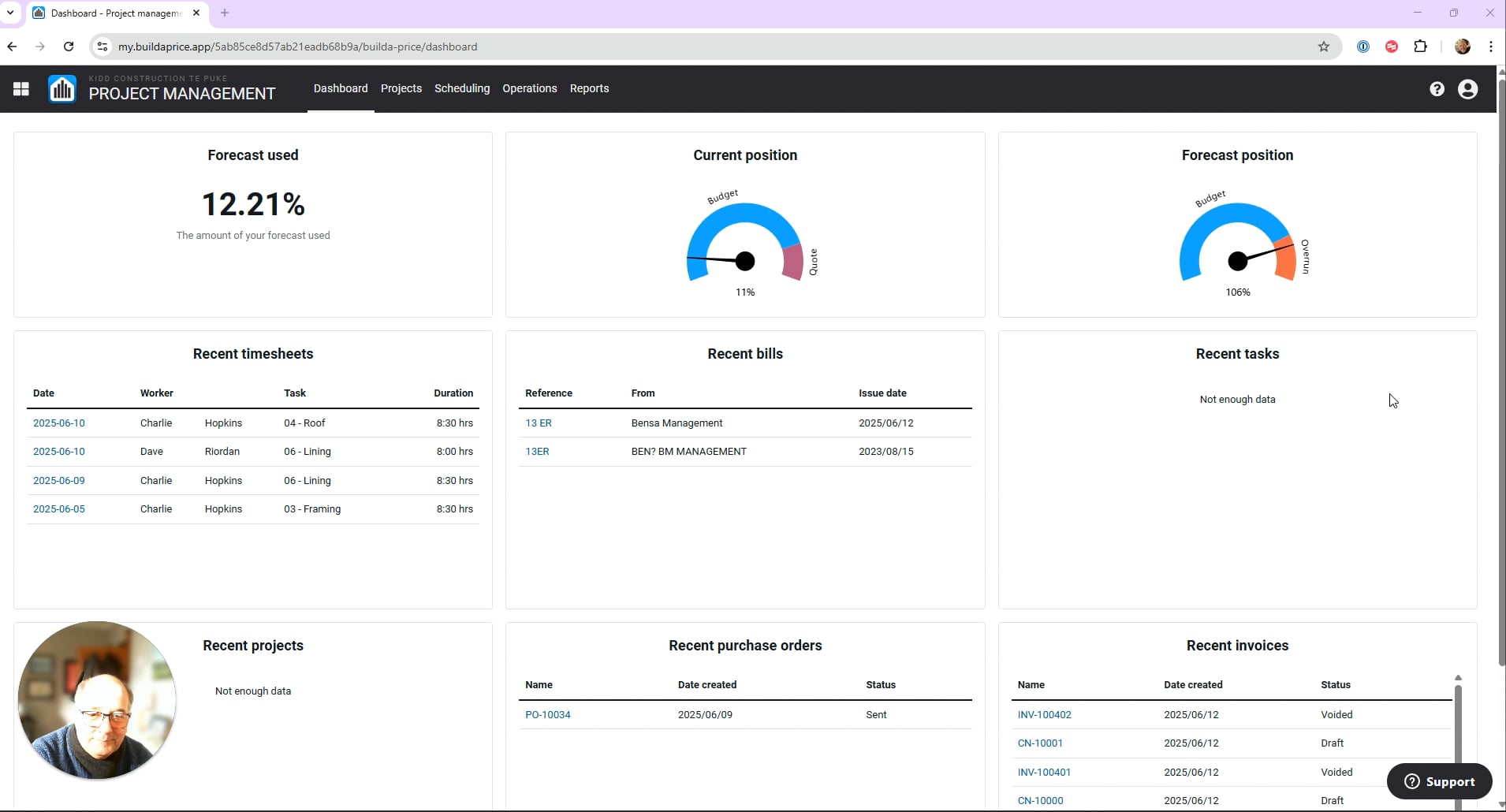1506x812 pixels.
Task: Bookmark the page with the star toggle
Action: [x=1323, y=47]
